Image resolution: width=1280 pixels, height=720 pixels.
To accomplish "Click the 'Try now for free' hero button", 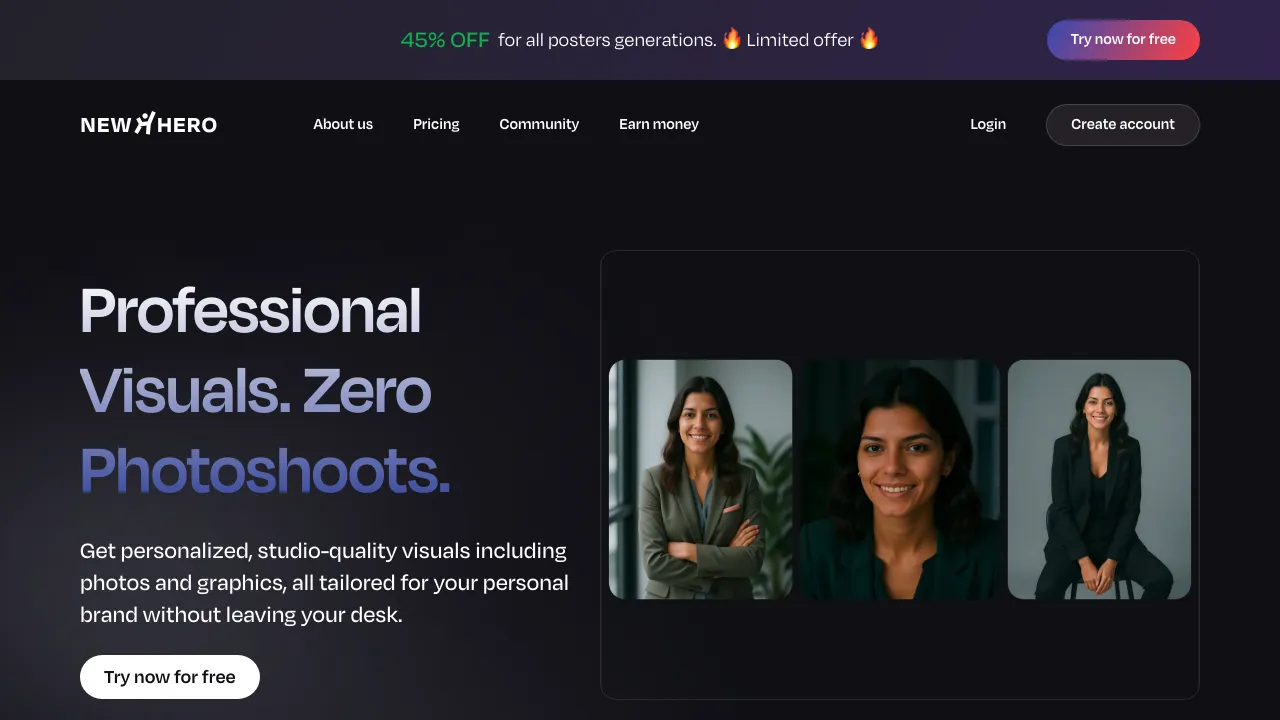I will 169,677.
